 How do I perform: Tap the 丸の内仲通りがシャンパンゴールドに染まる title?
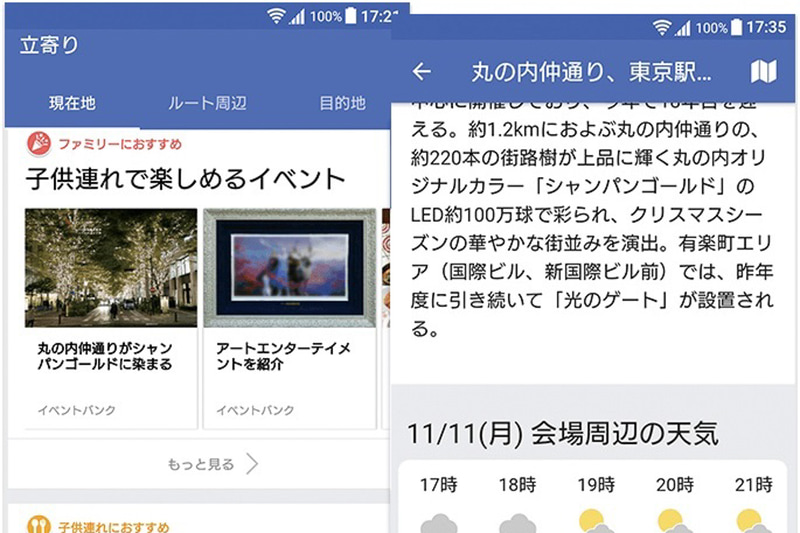pos(105,356)
